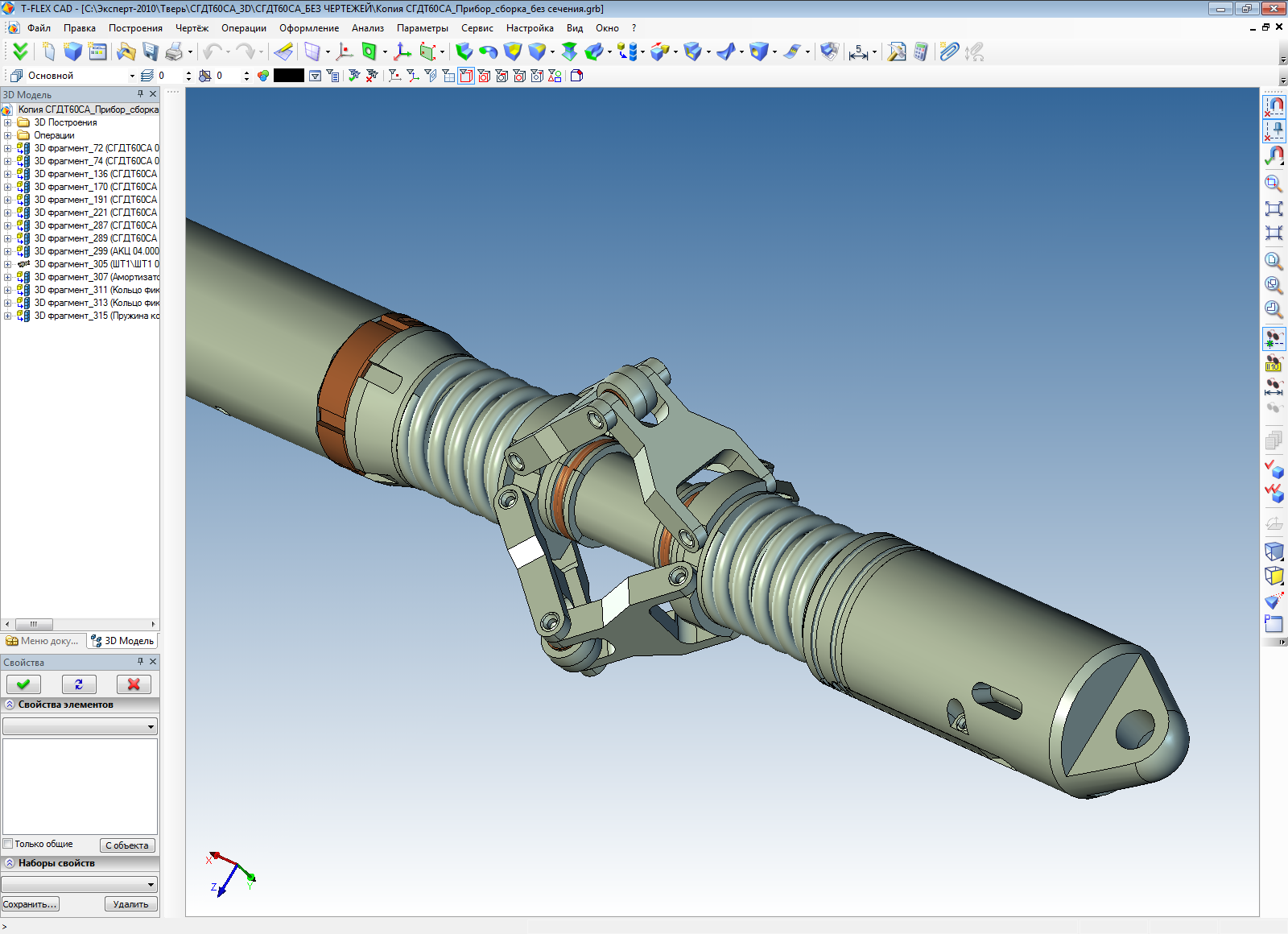Select wireframe cube display icon
This screenshot has width=1288, height=934.
(x=1274, y=552)
